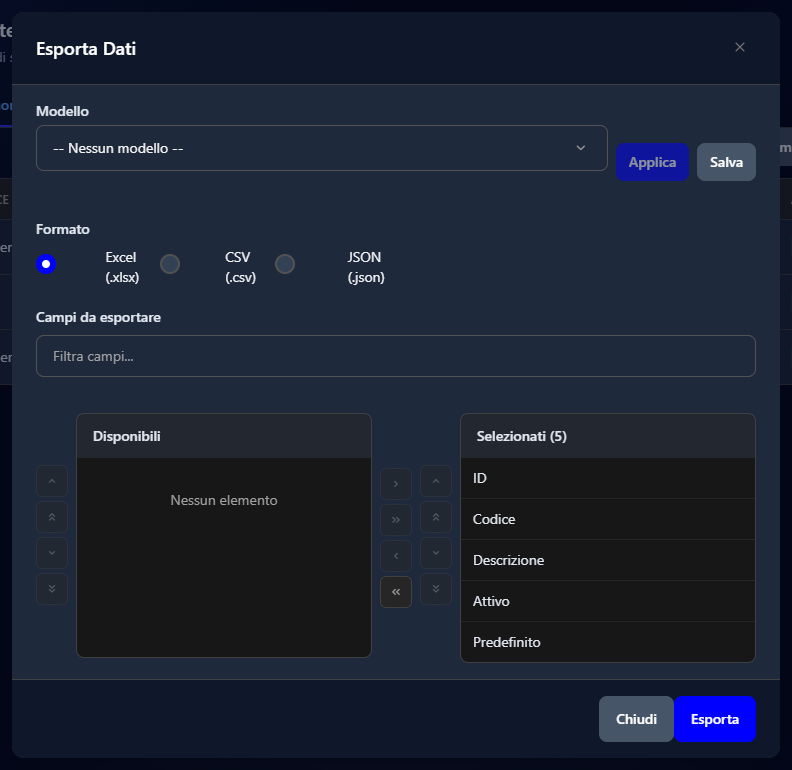
Task: Select CSV (.csv) format radio button
Action: click(170, 264)
